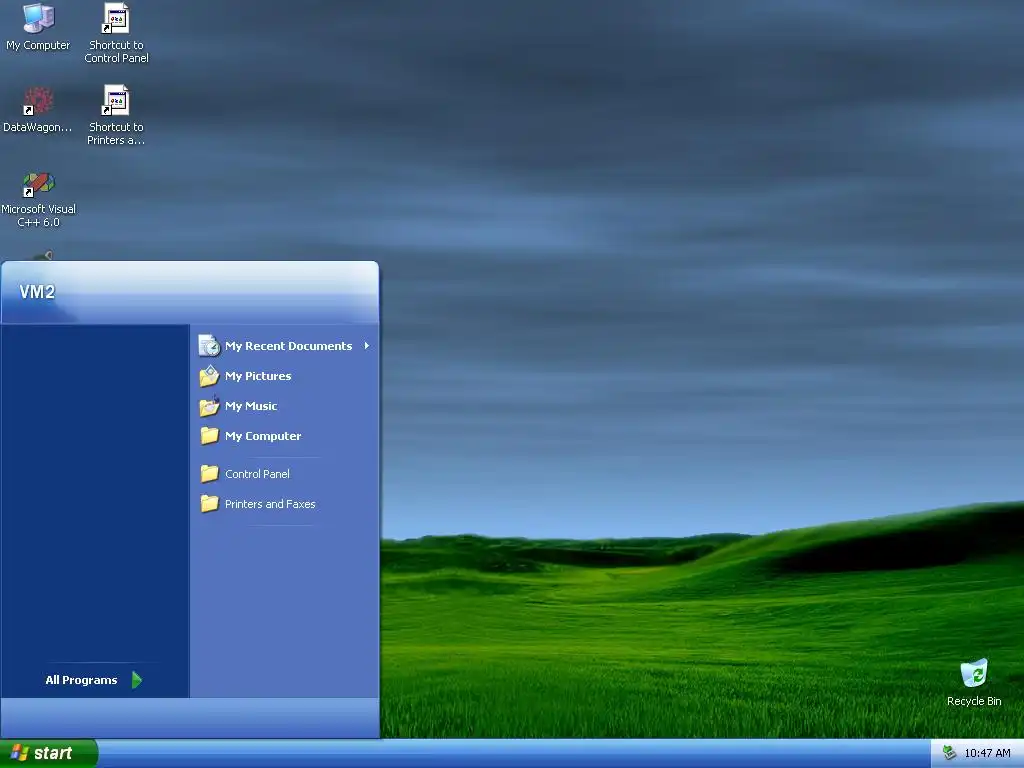Select My Computer in Start menu
Screen dimensions: 1024x768
tap(285, 436)
